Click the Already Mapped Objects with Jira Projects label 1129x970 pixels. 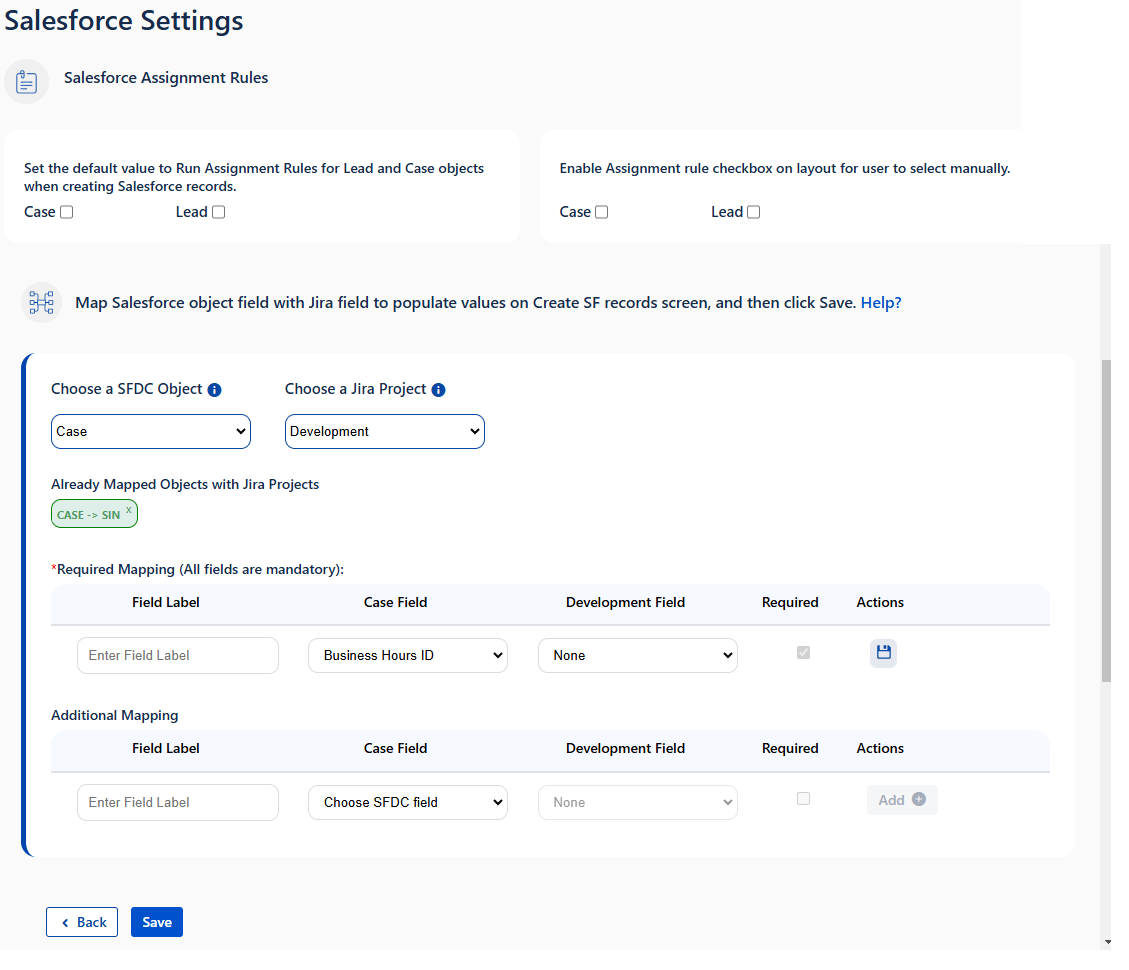click(185, 485)
